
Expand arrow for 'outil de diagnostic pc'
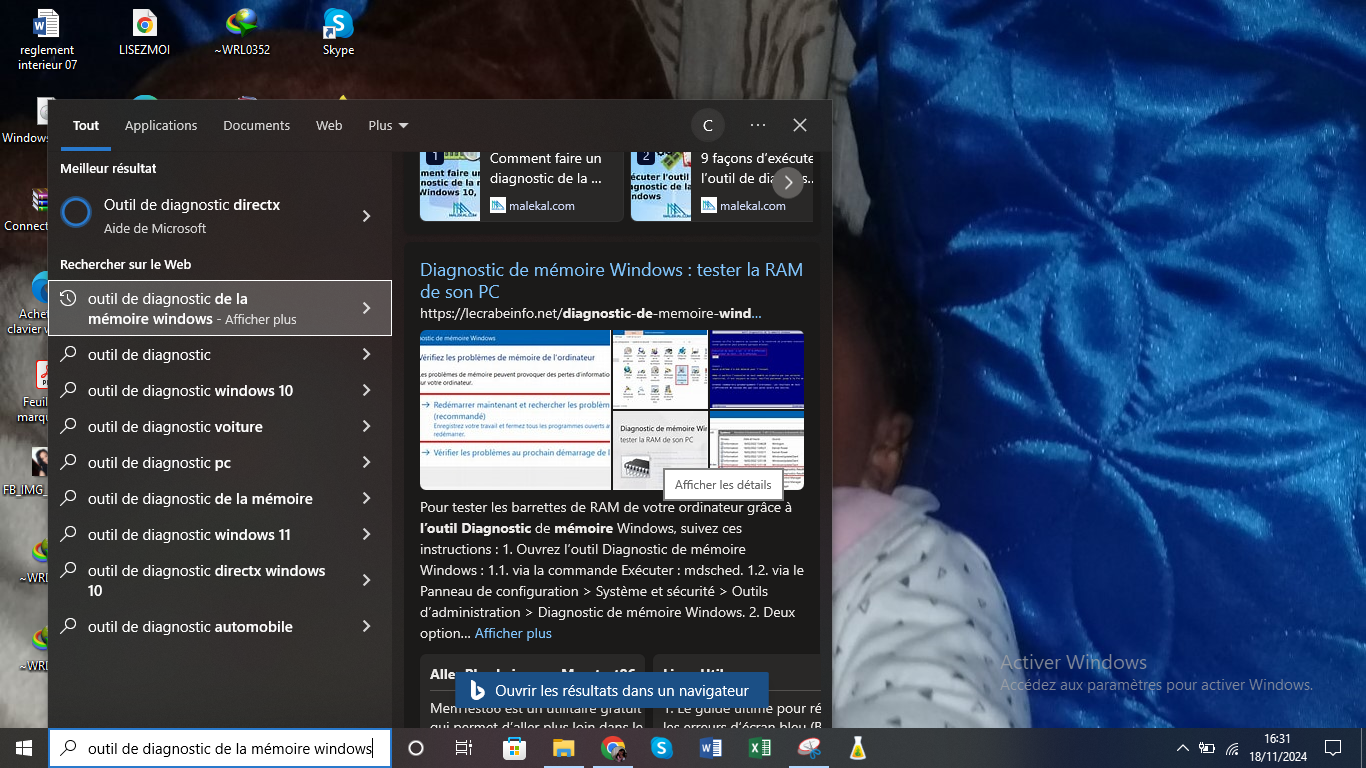(367, 462)
